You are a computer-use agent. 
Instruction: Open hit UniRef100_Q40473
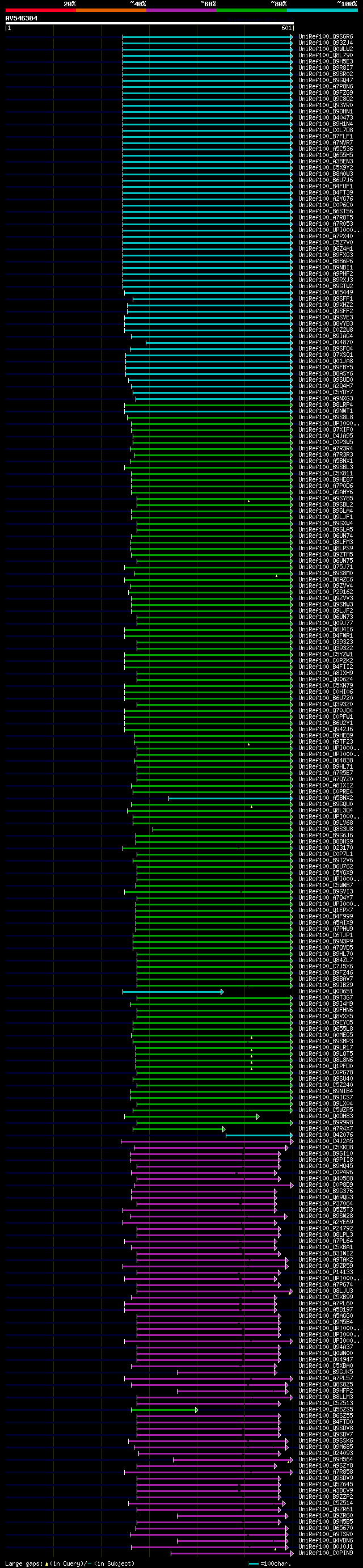point(325,117)
